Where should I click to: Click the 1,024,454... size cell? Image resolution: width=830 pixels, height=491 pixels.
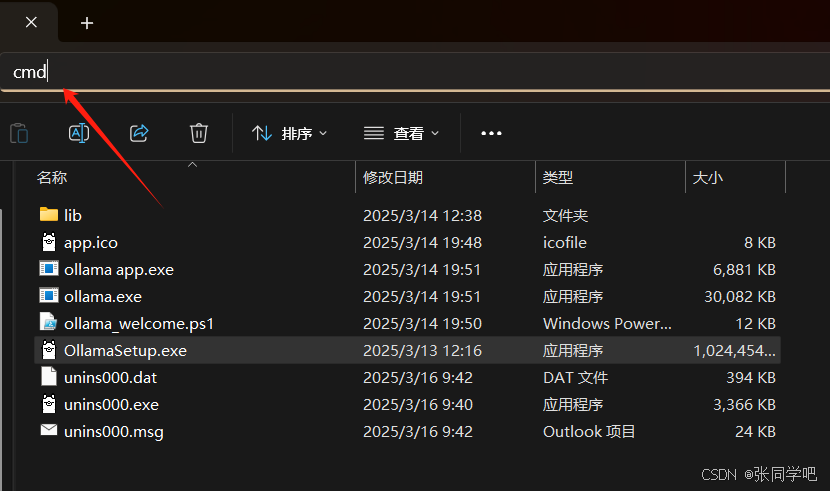(x=735, y=350)
